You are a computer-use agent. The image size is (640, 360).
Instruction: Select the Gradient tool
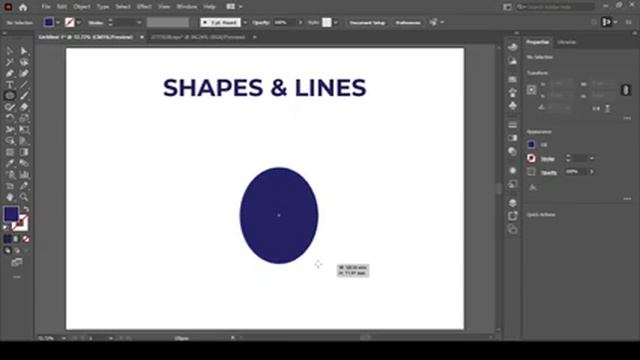[x=24, y=152]
